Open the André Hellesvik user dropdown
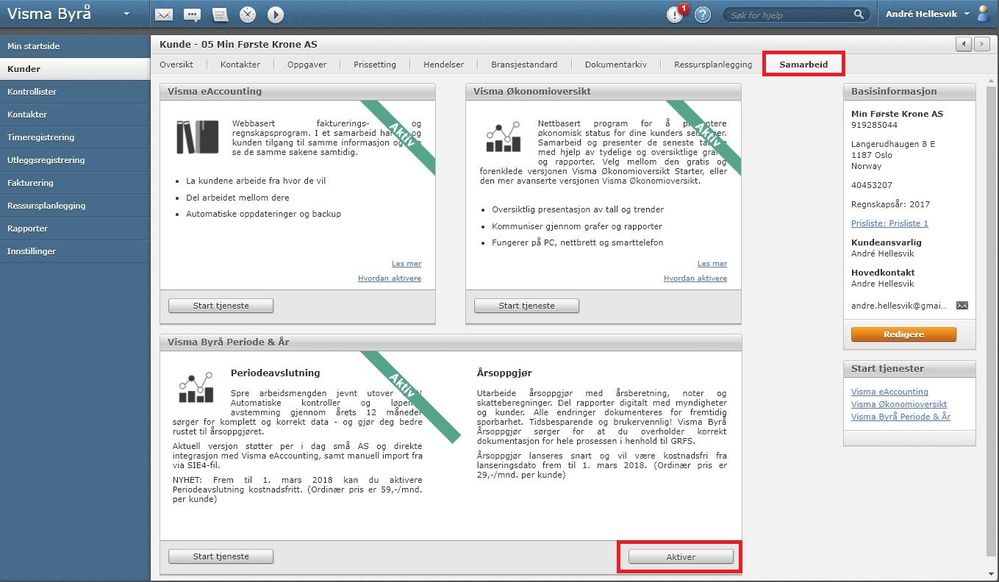999x582 pixels. [x=928, y=13]
